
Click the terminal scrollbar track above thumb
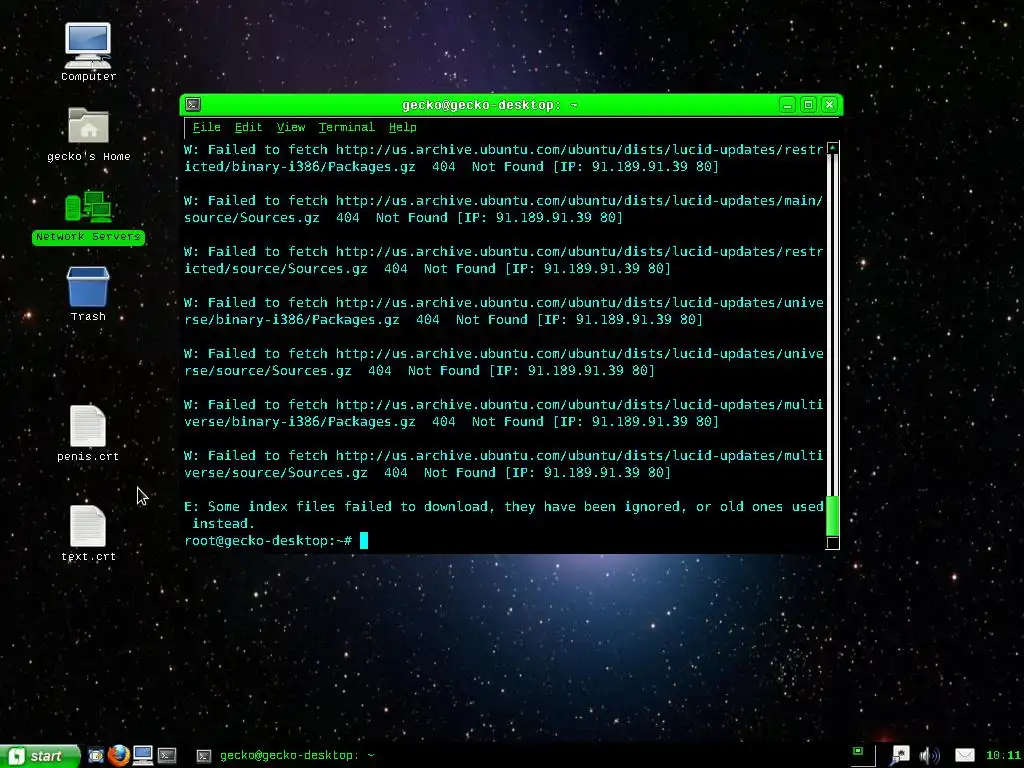click(833, 325)
